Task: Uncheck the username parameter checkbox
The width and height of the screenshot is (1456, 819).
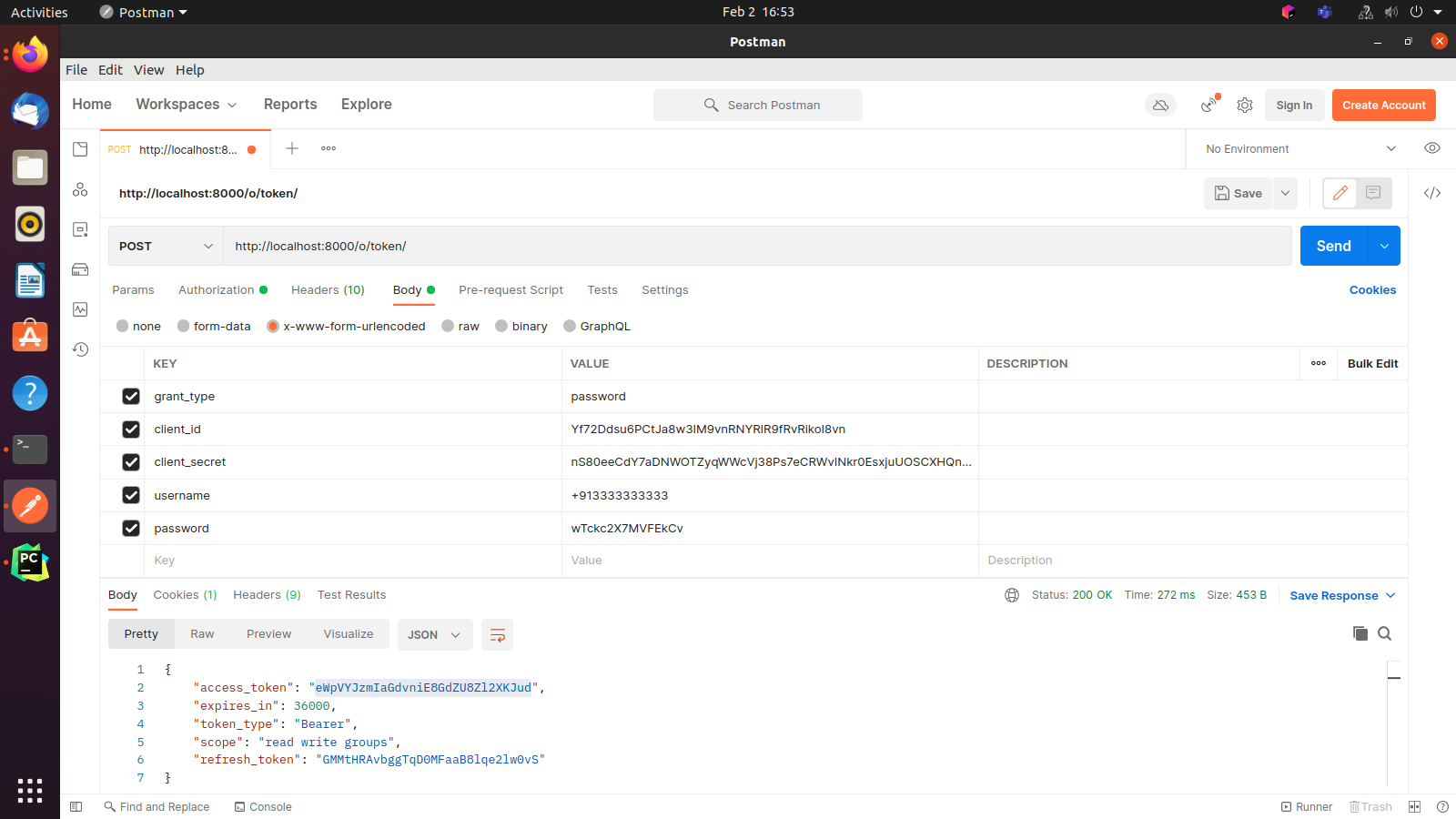Action: 131,495
